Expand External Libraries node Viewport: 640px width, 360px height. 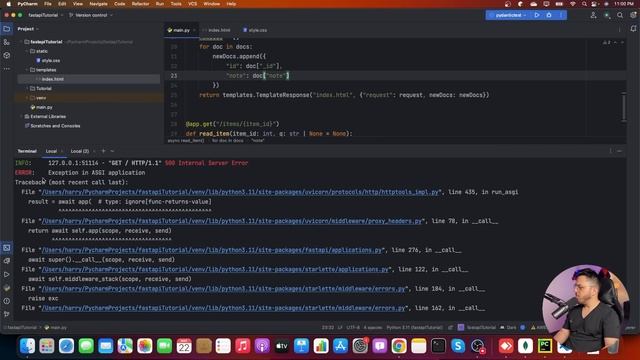[x=21, y=116]
